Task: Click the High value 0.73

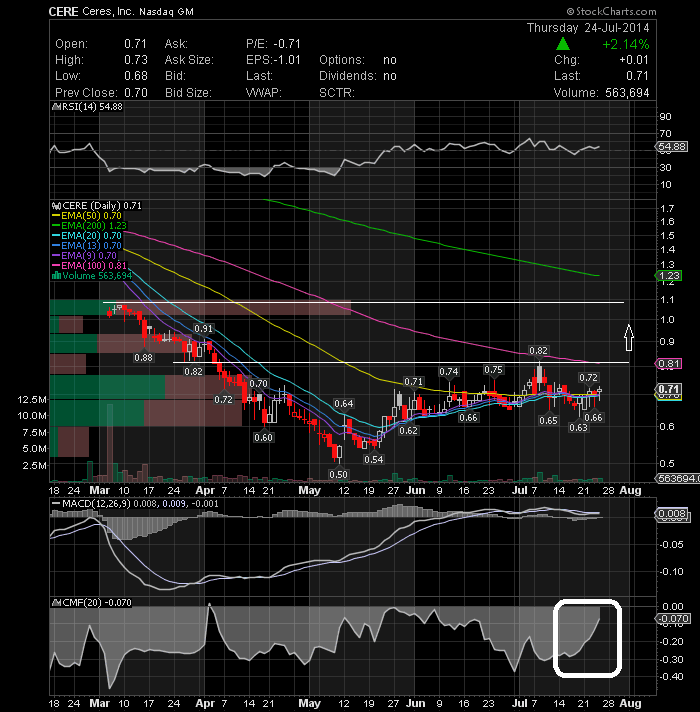Action: 136,60
